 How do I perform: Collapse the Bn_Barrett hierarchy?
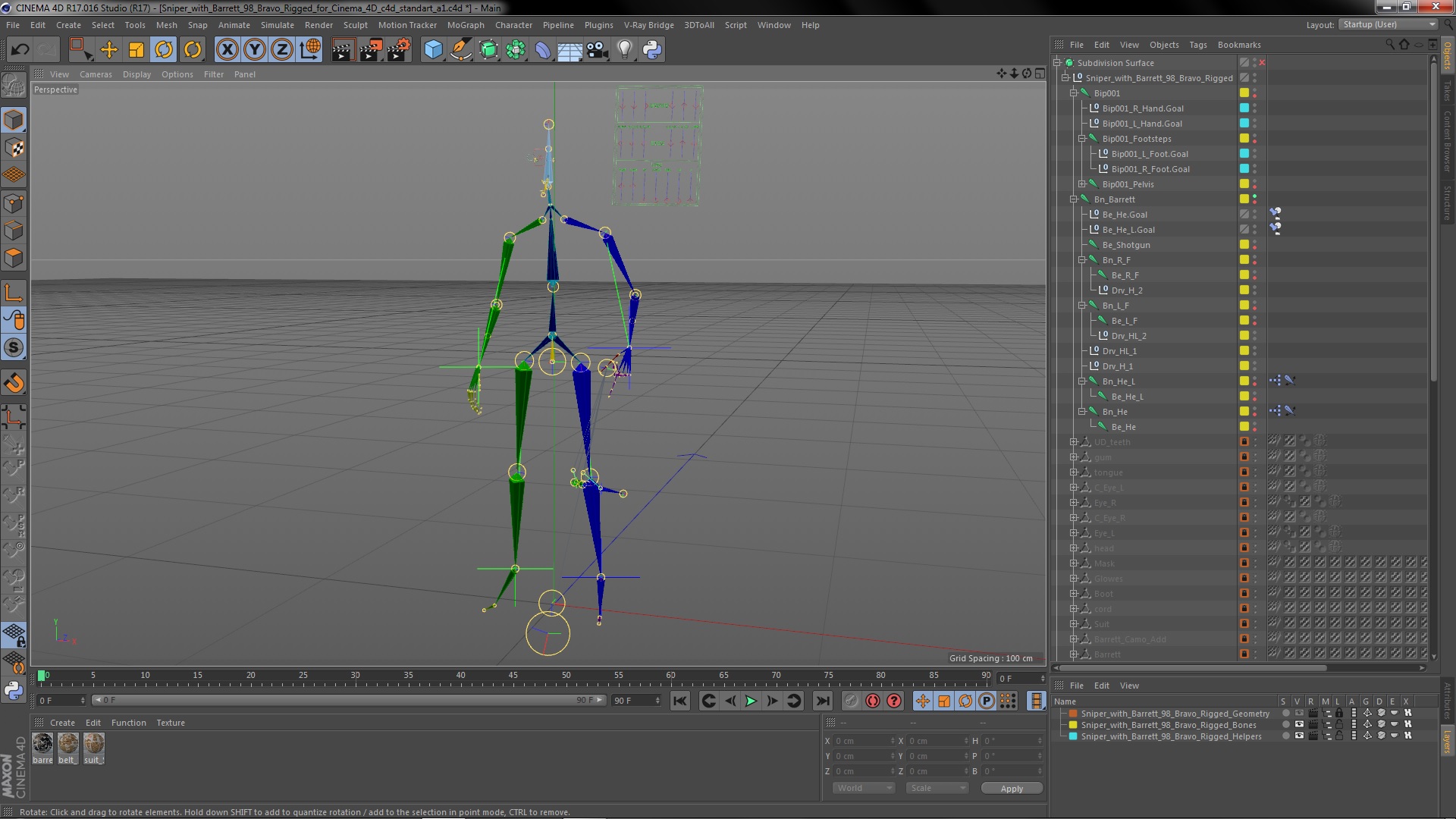click(x=1074, y=199)
